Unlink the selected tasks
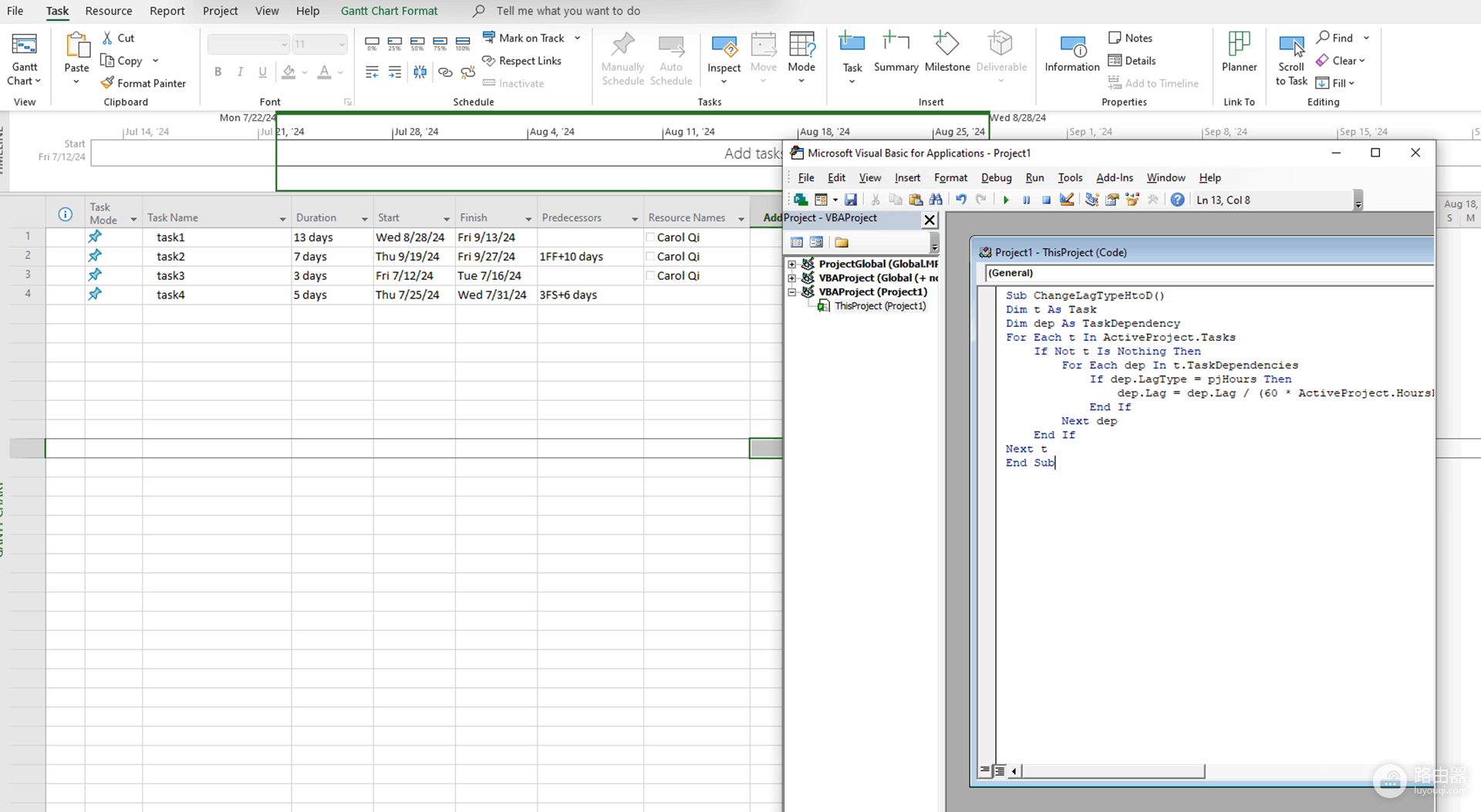Image resolution: width=1481 pixels, height=812 pixels. pyautogui.click(x=467, y=72)
